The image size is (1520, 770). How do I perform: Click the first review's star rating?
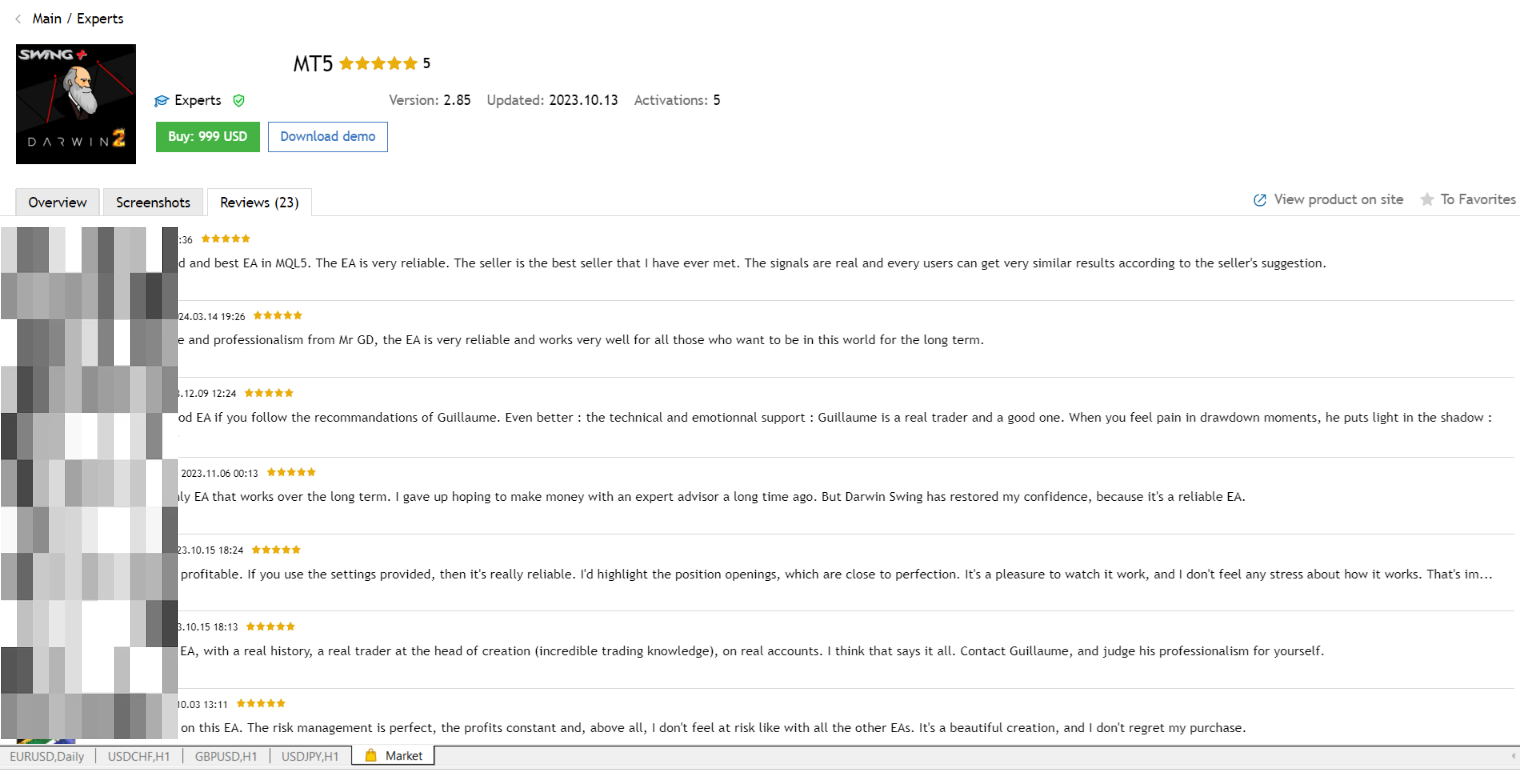click(225, 239)
